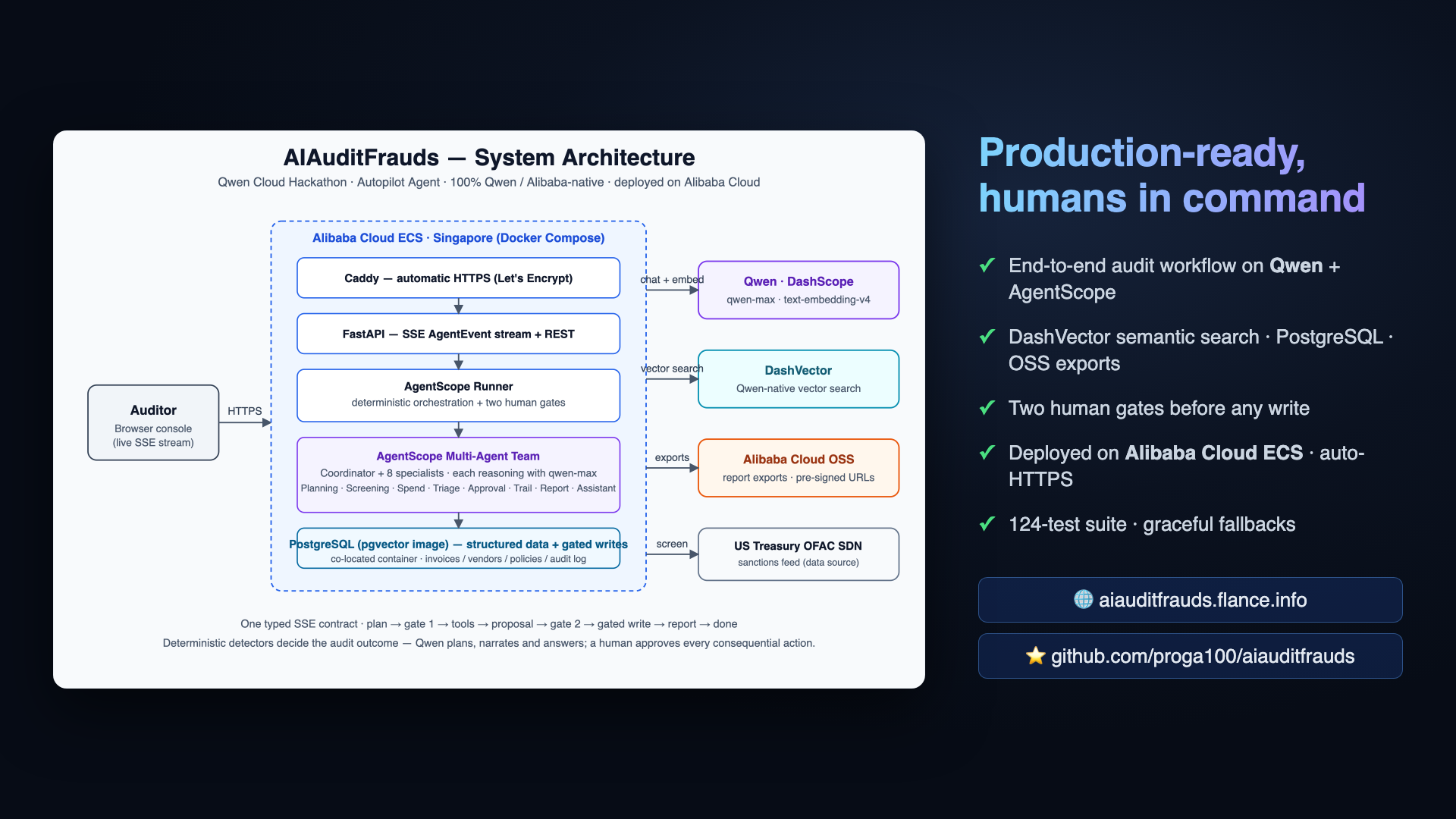The image size is (1456, 819).
Task: Click the checkmark next to DashVector semantic search
Action: (987, 336)
